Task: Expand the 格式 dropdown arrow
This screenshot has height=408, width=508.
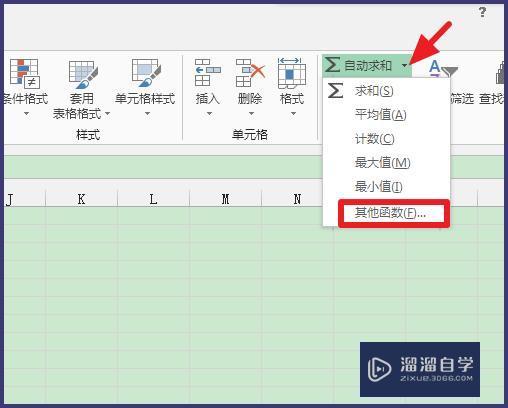Action: pyautogui.click(x=293, y=114)
